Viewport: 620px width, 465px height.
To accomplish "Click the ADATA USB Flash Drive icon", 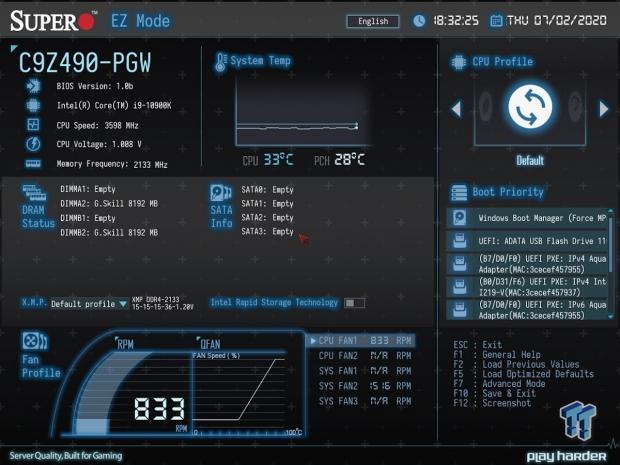I will tap(459, 241).
